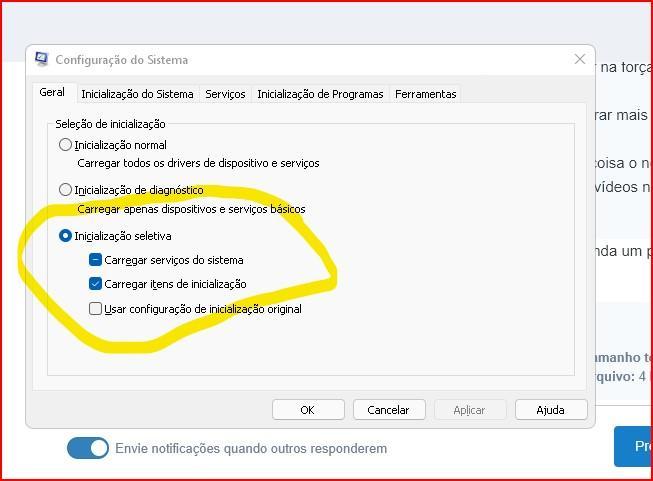Close the Configuração do Sistema dialog
Image resolution: width=653 pixels, height=481 pixels.
(580, 59)
